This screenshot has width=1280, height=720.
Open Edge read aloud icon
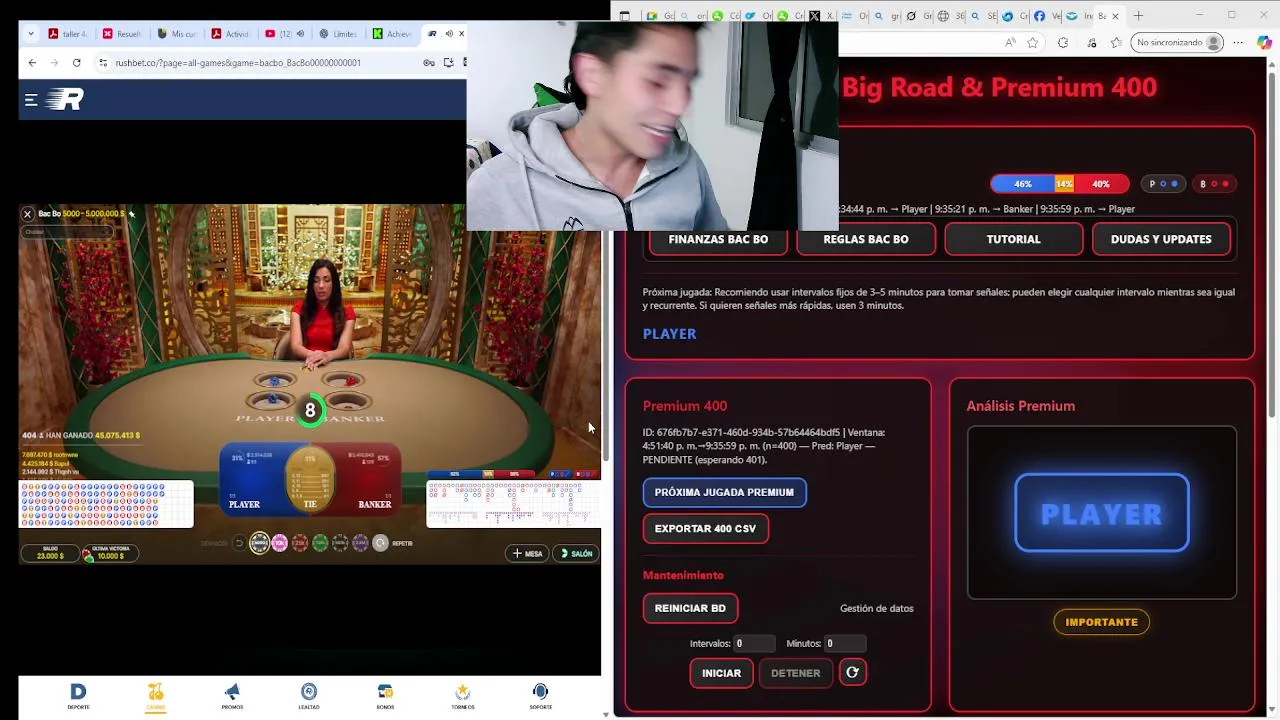[1010, 43]
